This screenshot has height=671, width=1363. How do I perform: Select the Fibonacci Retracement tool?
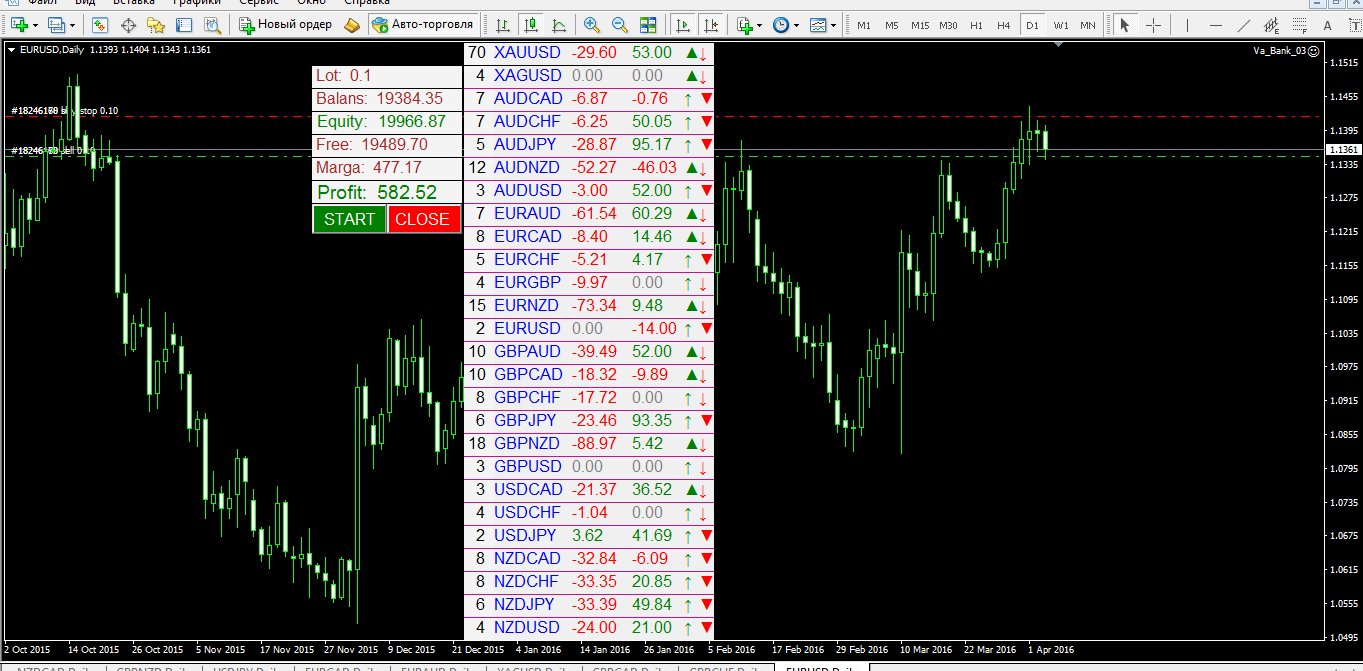click(1300, 24)
